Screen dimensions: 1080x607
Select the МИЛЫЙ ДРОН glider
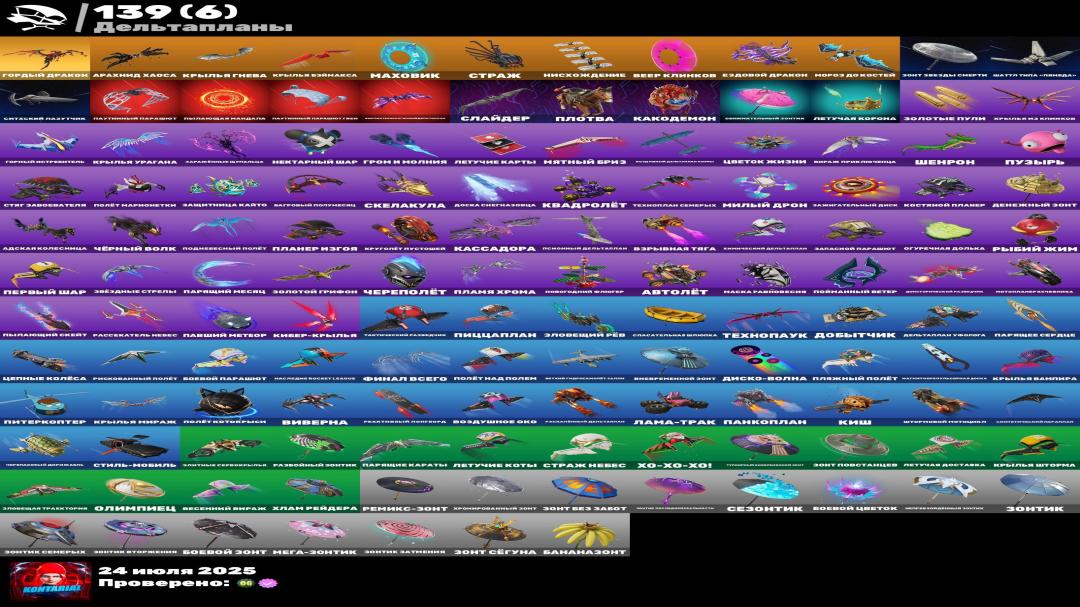pyautogui.click(x=765, y=189)
